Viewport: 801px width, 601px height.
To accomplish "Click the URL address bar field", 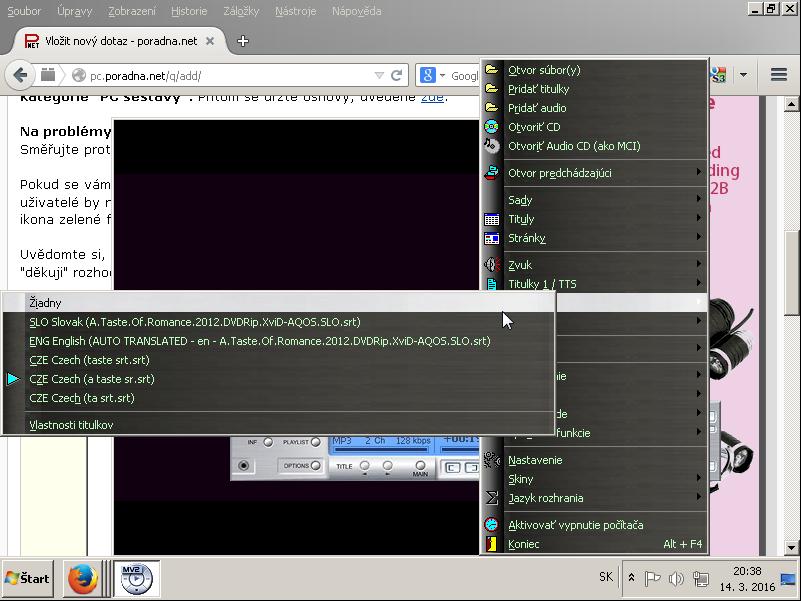I will [x=230, y=75].
